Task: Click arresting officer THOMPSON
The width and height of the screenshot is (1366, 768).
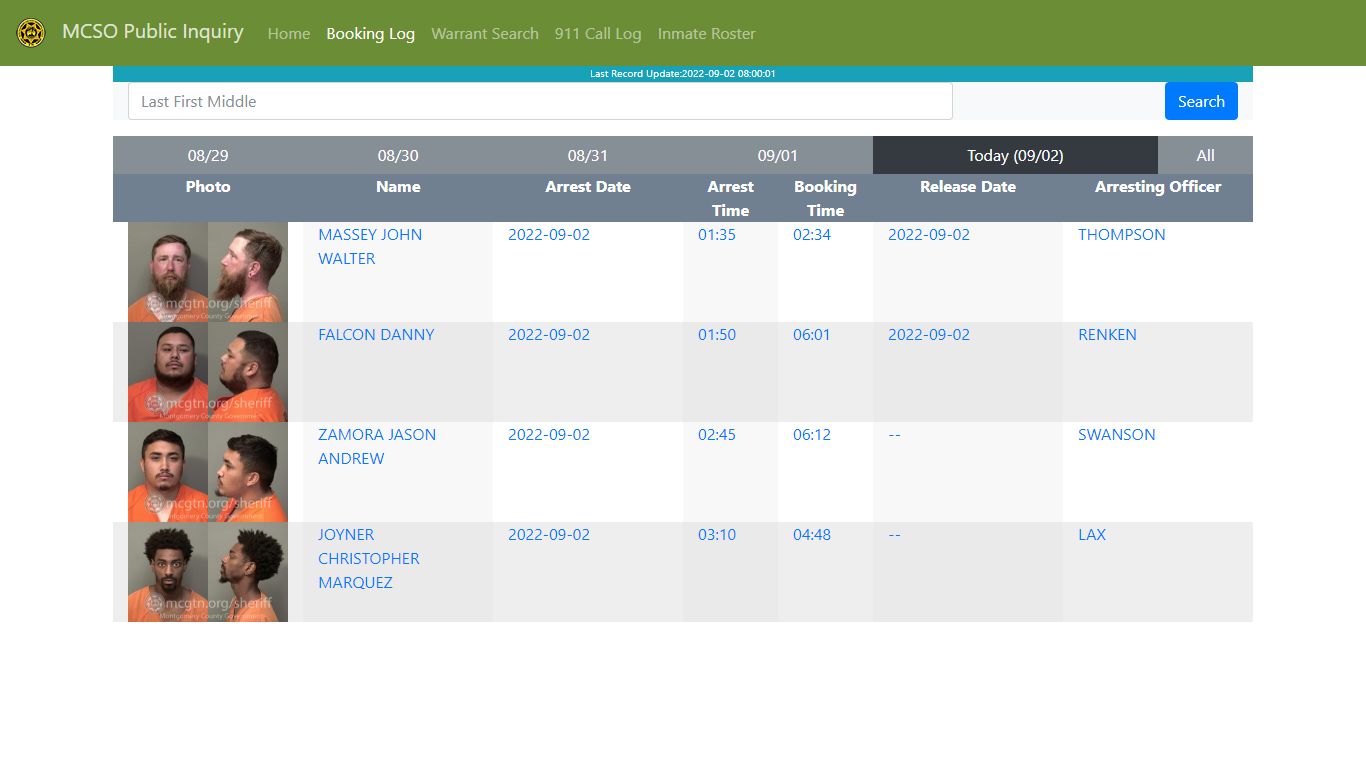Action: pyautogui.click(x=1122, y=234)
